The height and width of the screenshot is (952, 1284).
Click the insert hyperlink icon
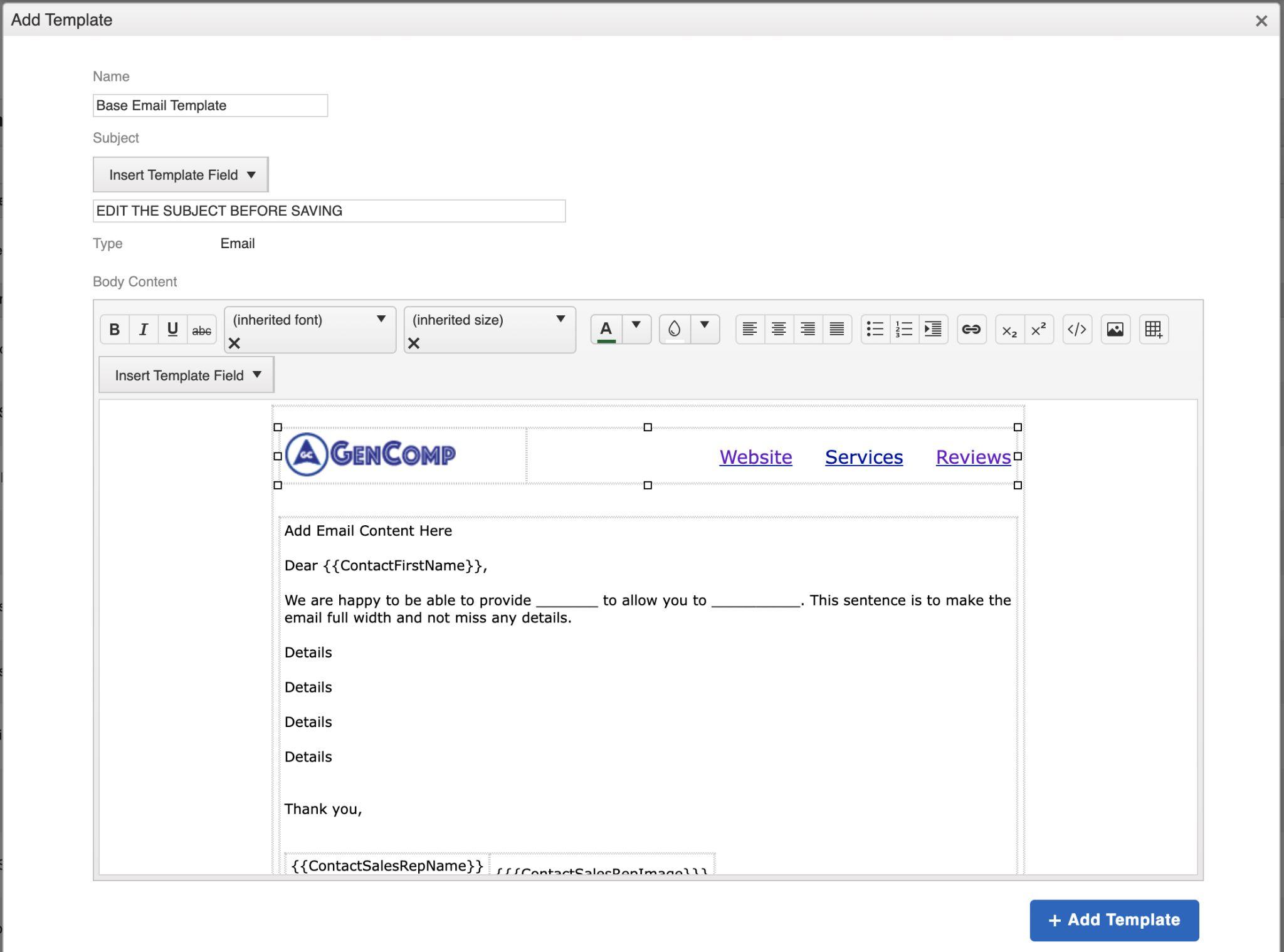[971, 329]
